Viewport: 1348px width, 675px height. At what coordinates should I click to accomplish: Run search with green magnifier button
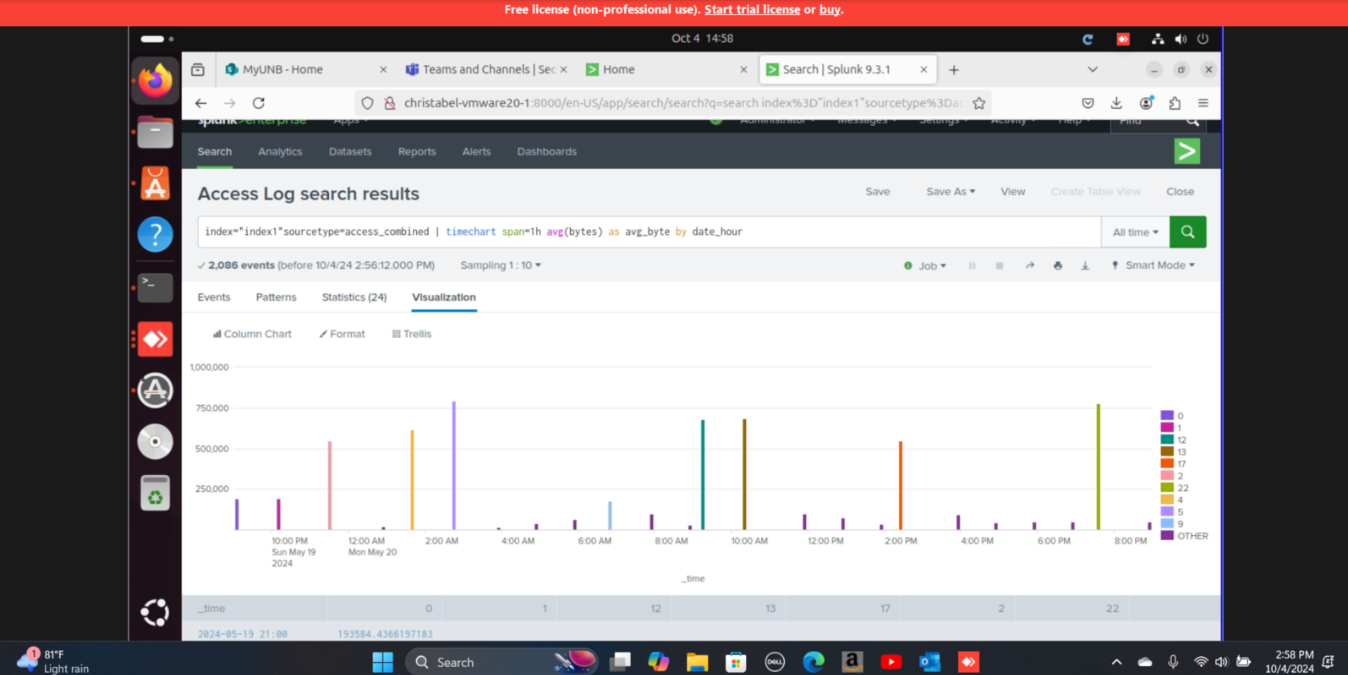click(1187, 232)
